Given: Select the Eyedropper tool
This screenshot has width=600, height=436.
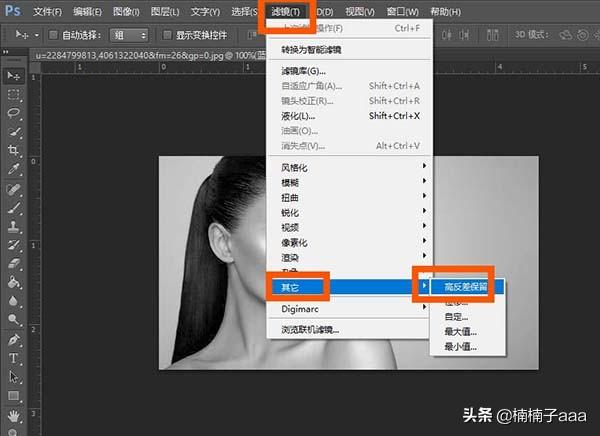Looking at the screenshot, I should [x=14, y=170].
